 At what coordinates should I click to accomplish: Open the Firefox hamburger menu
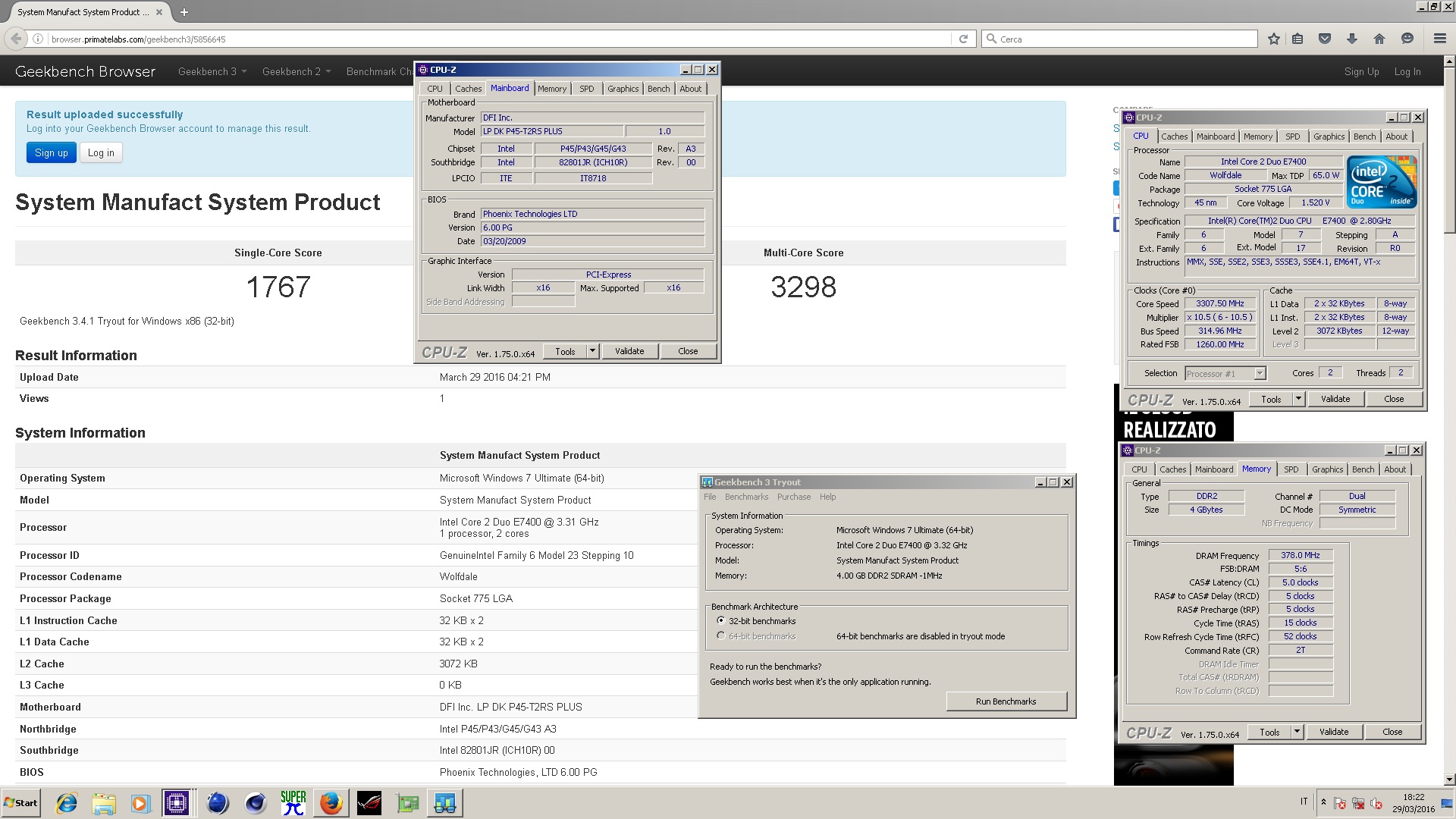click(1439, 39)
